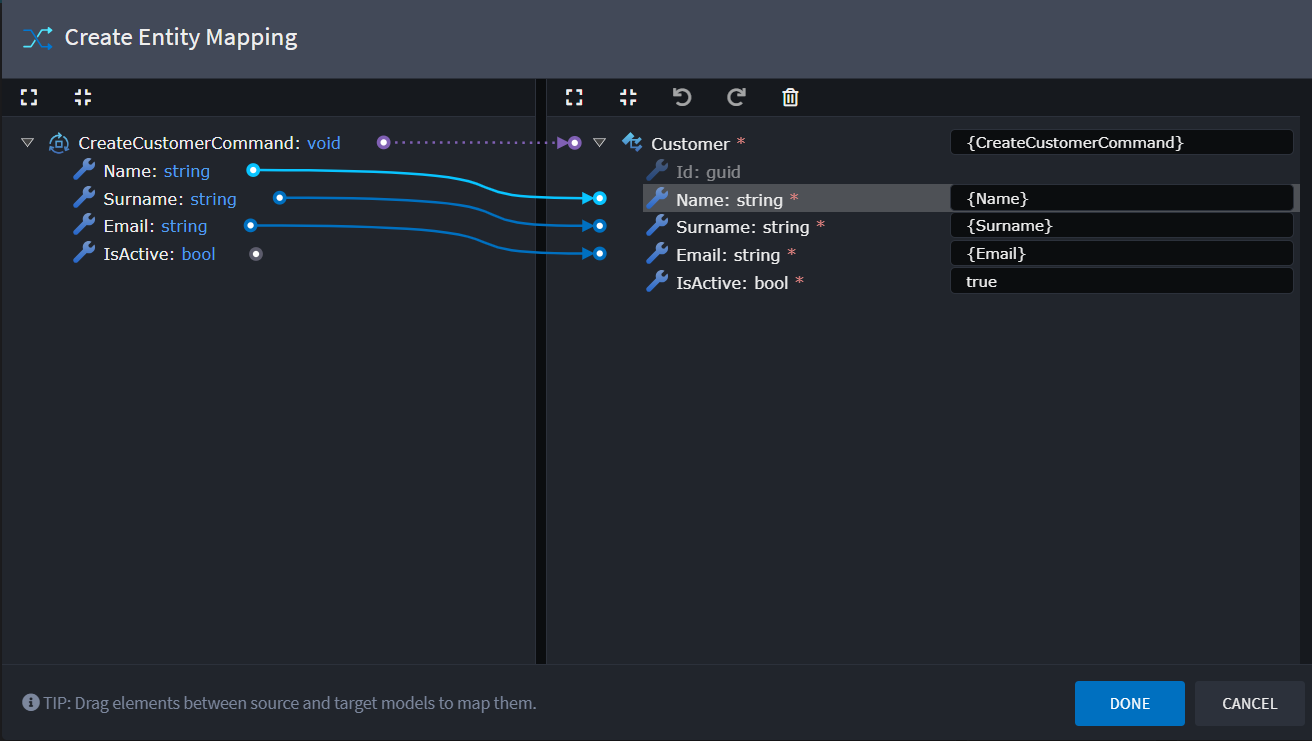
Task: Select source field Email: string
Action: click(x=155, y=226)
